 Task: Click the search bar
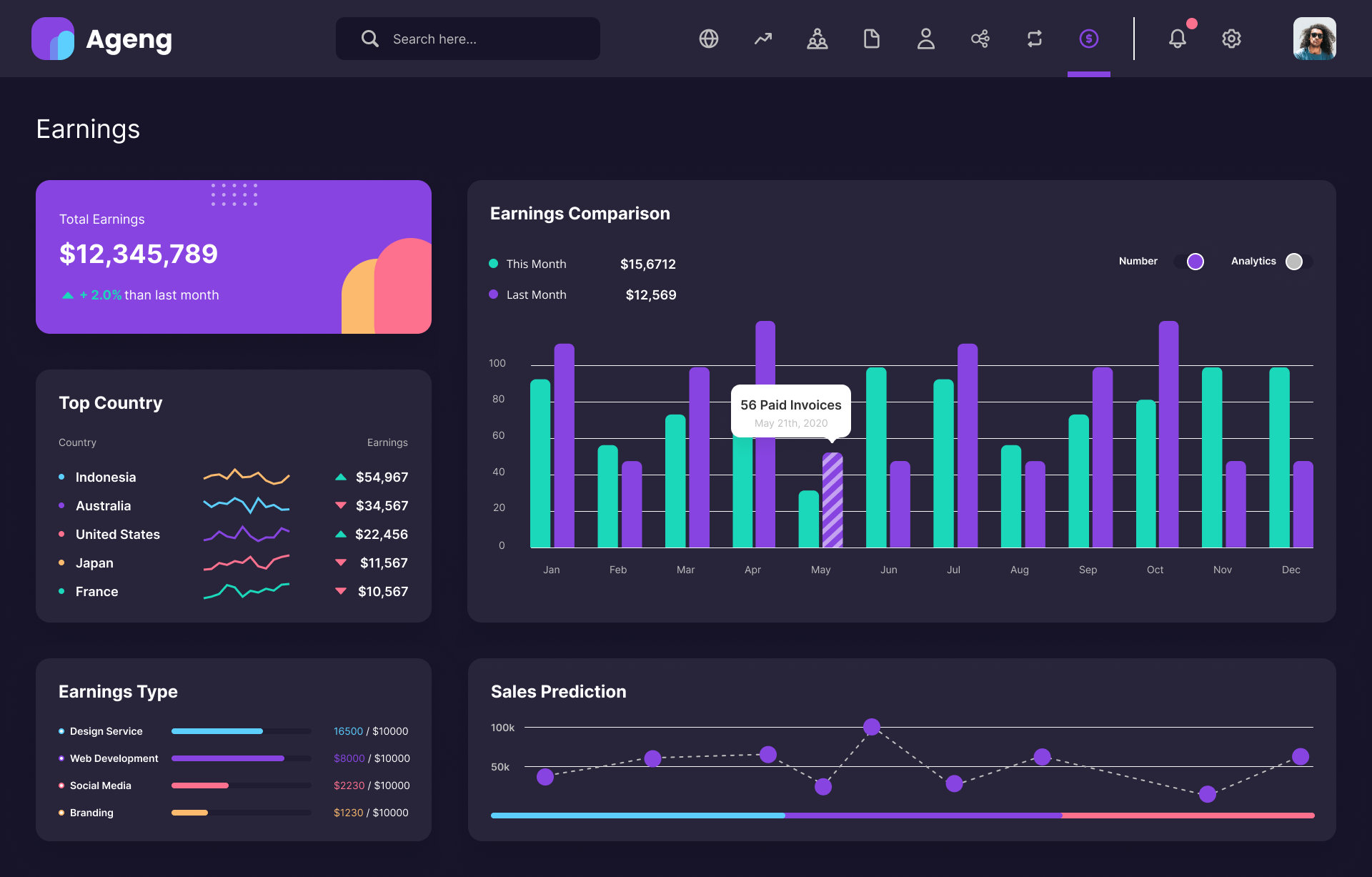coord(467,39)
